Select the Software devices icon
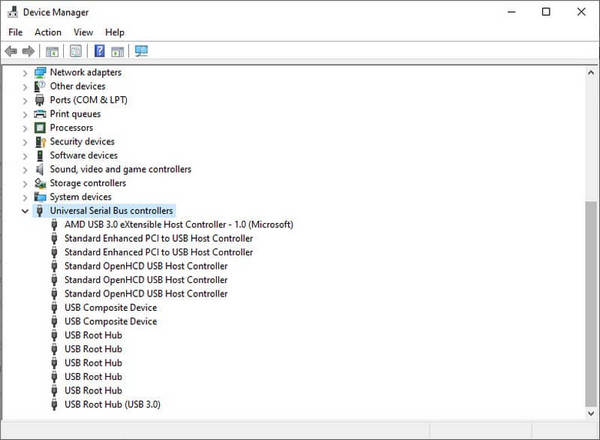The width and height of the screenshot is (600, 440). [40, 155]
